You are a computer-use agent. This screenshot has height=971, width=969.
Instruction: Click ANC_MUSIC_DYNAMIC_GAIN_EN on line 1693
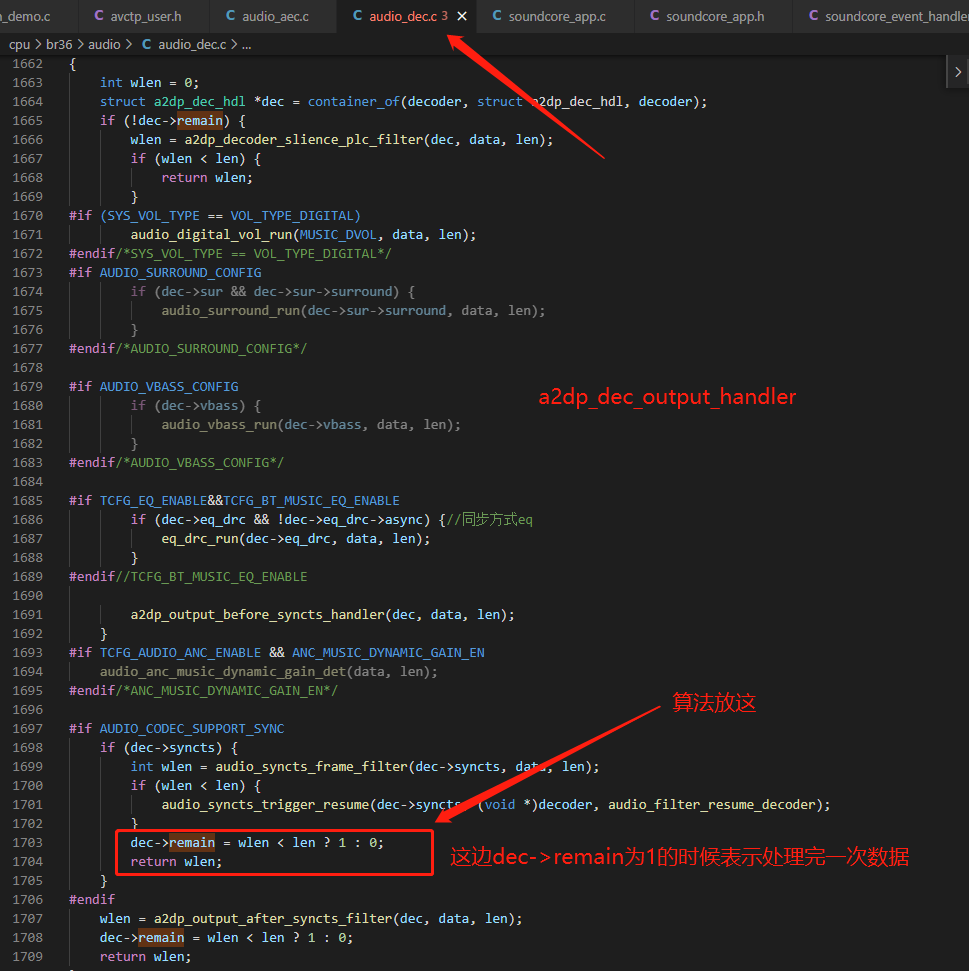pos(388,653)
